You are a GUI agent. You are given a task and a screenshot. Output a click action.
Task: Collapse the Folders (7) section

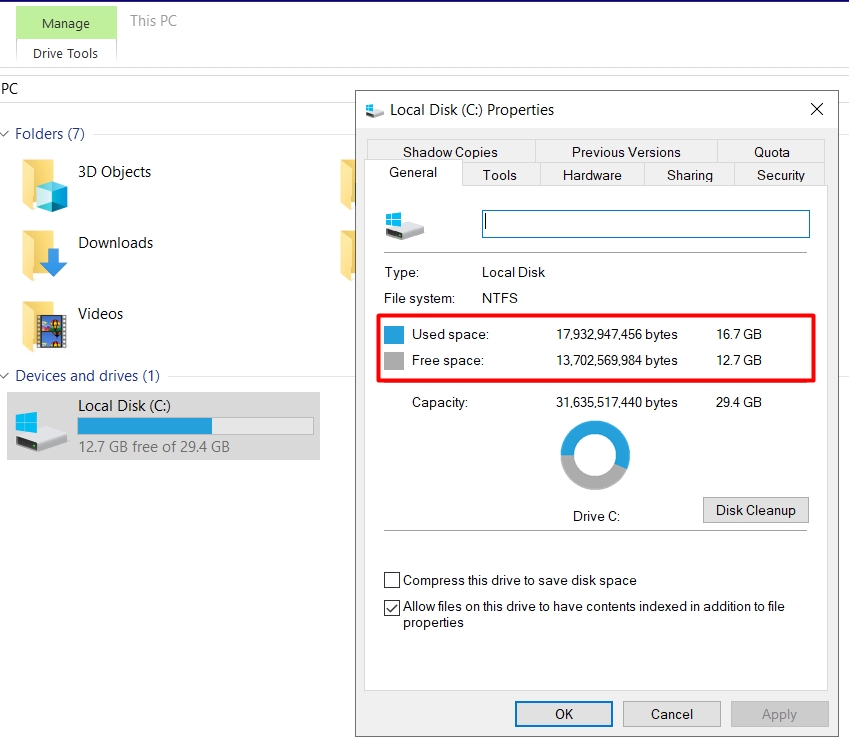6,134
